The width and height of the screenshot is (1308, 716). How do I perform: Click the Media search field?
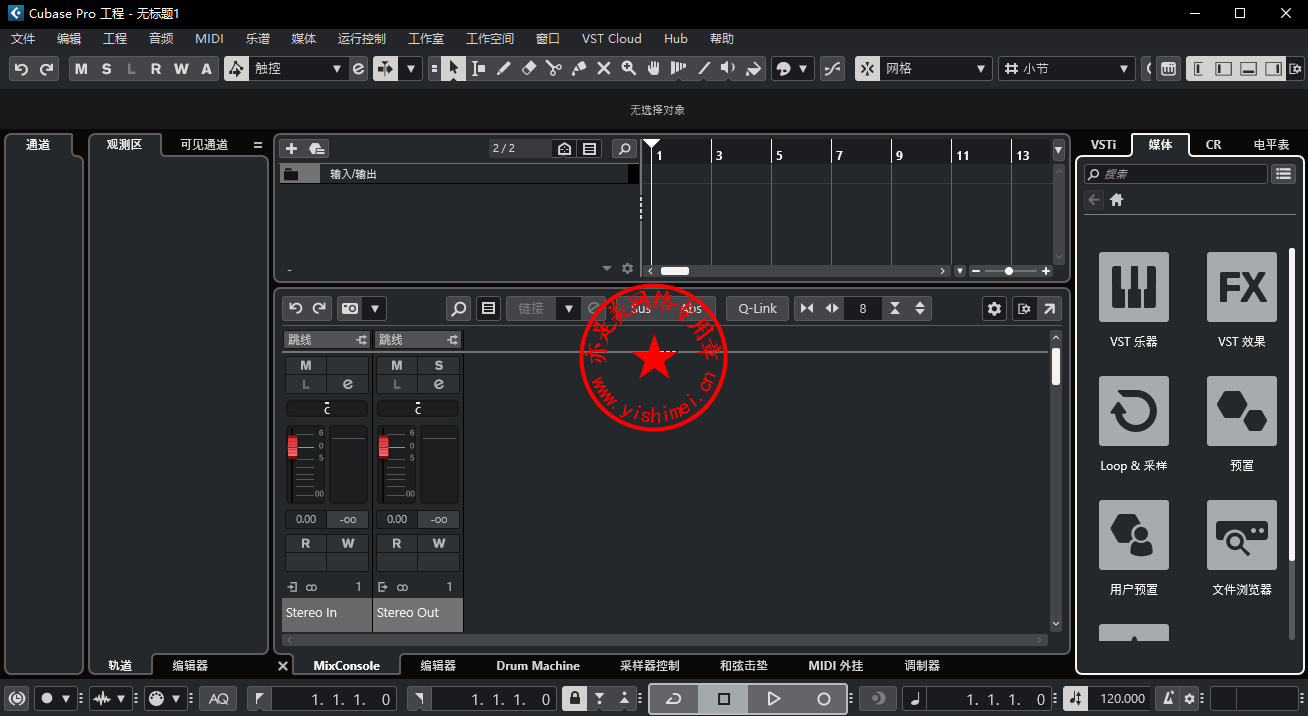coord(1176,174)
